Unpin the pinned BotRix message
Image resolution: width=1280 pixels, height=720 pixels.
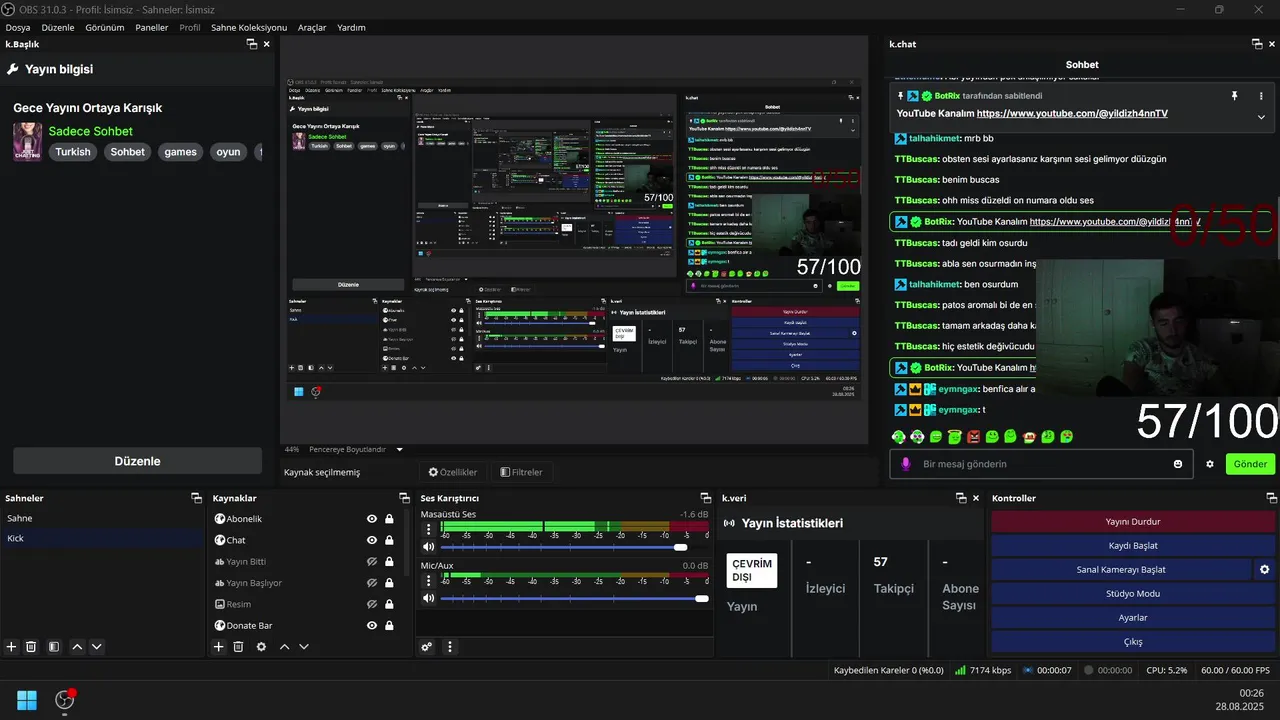[x=1234, y=96]
